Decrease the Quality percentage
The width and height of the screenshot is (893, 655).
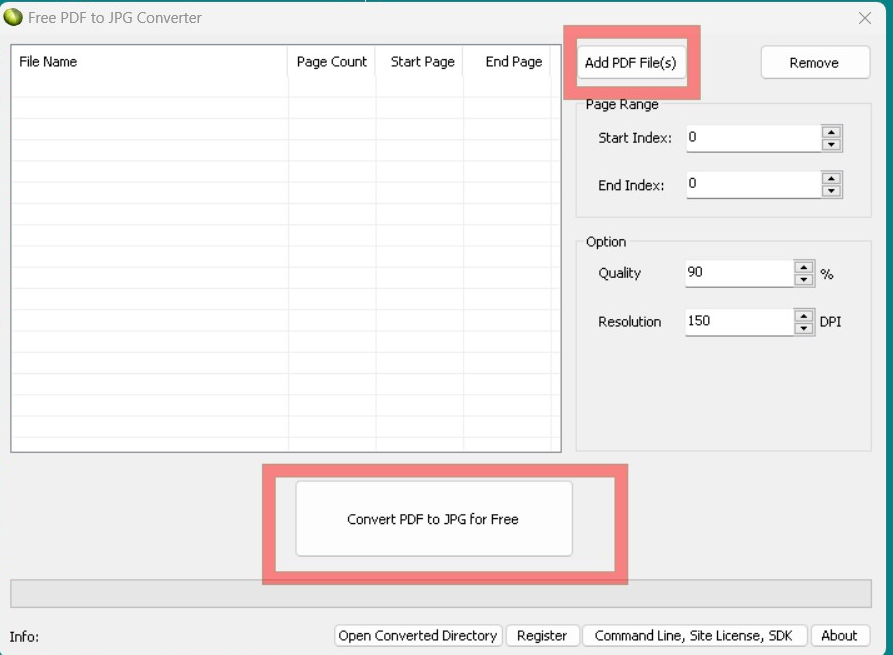(x=804, y=280)
